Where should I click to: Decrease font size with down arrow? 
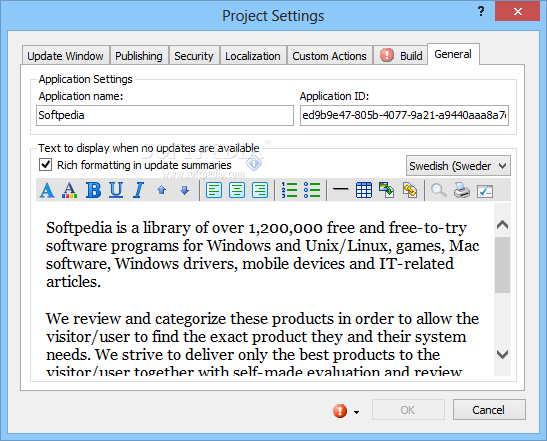coord(185,190)
